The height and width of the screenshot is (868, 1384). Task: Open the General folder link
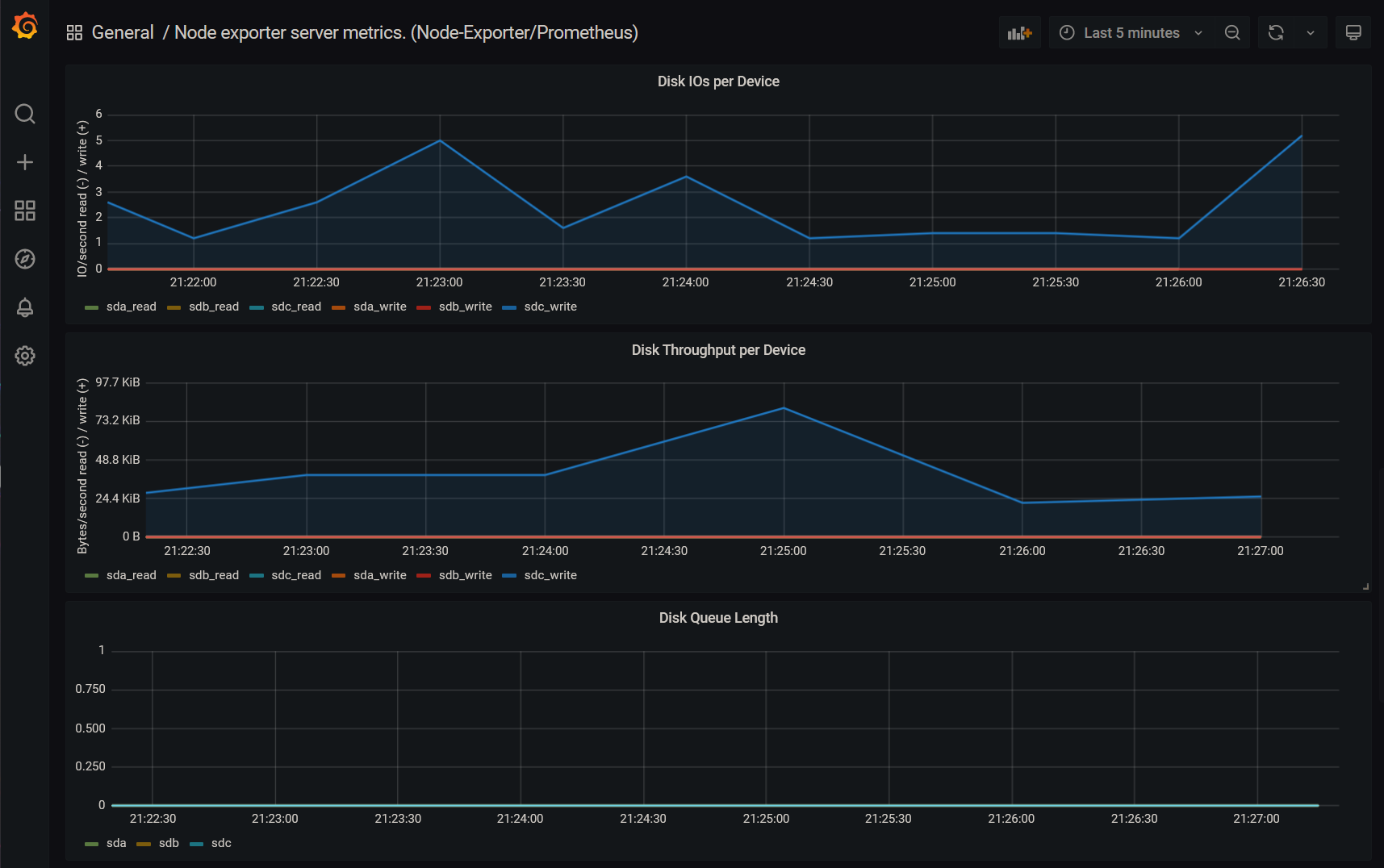point(123,32)
